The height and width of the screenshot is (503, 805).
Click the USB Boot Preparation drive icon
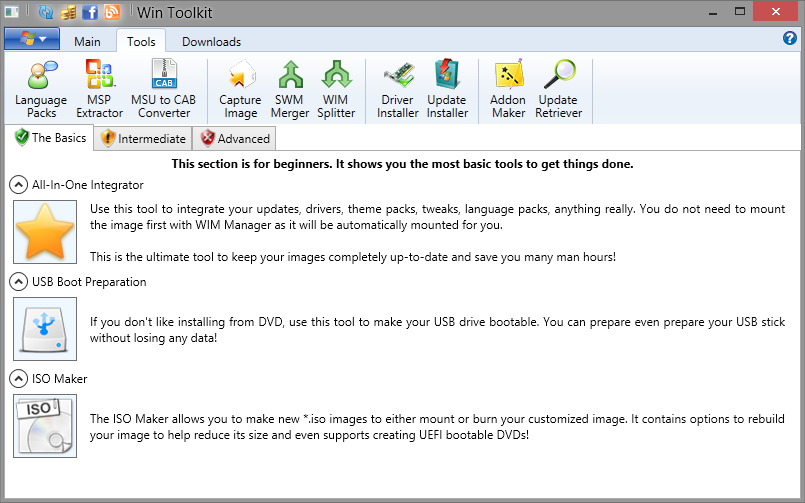(45, 329)
